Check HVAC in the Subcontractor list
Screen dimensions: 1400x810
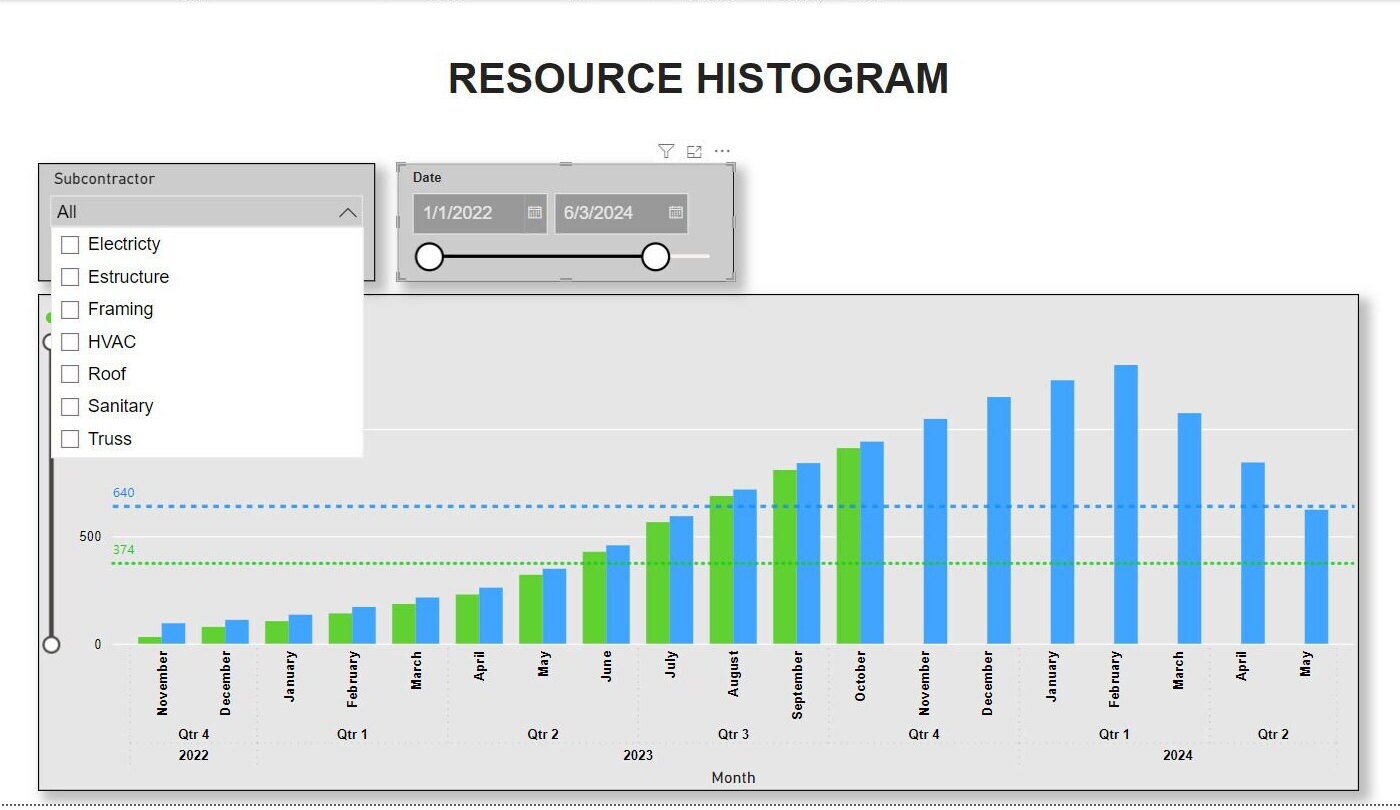click(x=70, y=341)
